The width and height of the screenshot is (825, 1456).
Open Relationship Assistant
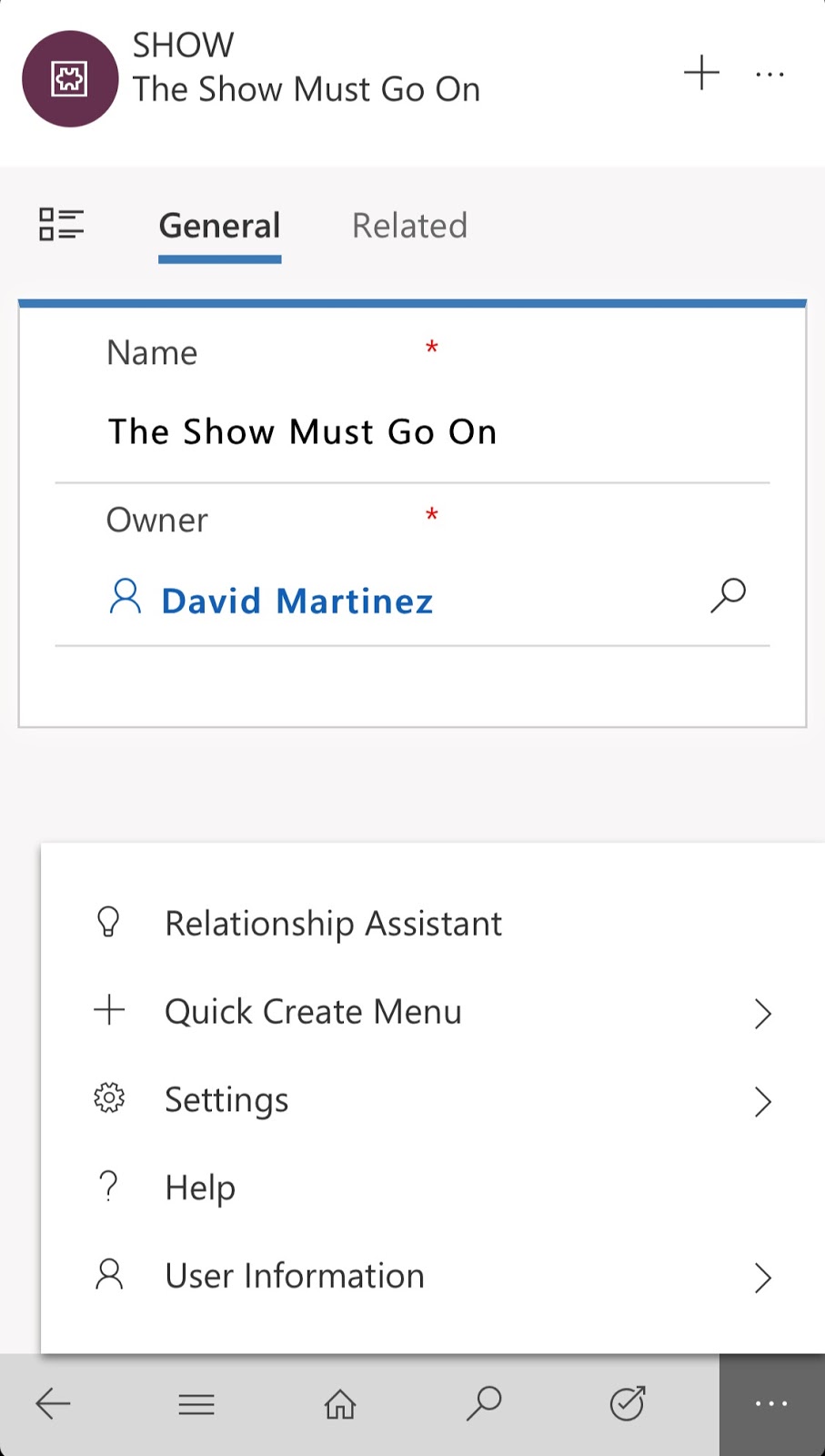[333, 924]
